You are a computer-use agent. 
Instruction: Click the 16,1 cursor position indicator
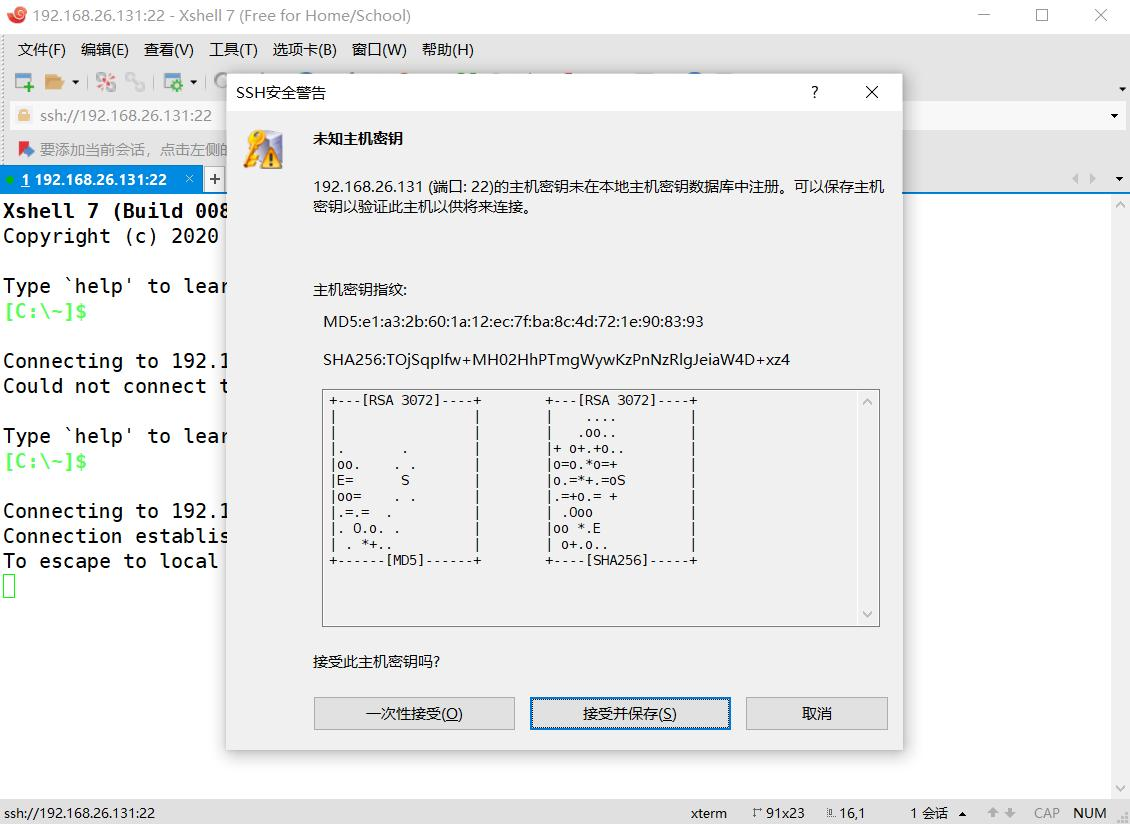845,813
